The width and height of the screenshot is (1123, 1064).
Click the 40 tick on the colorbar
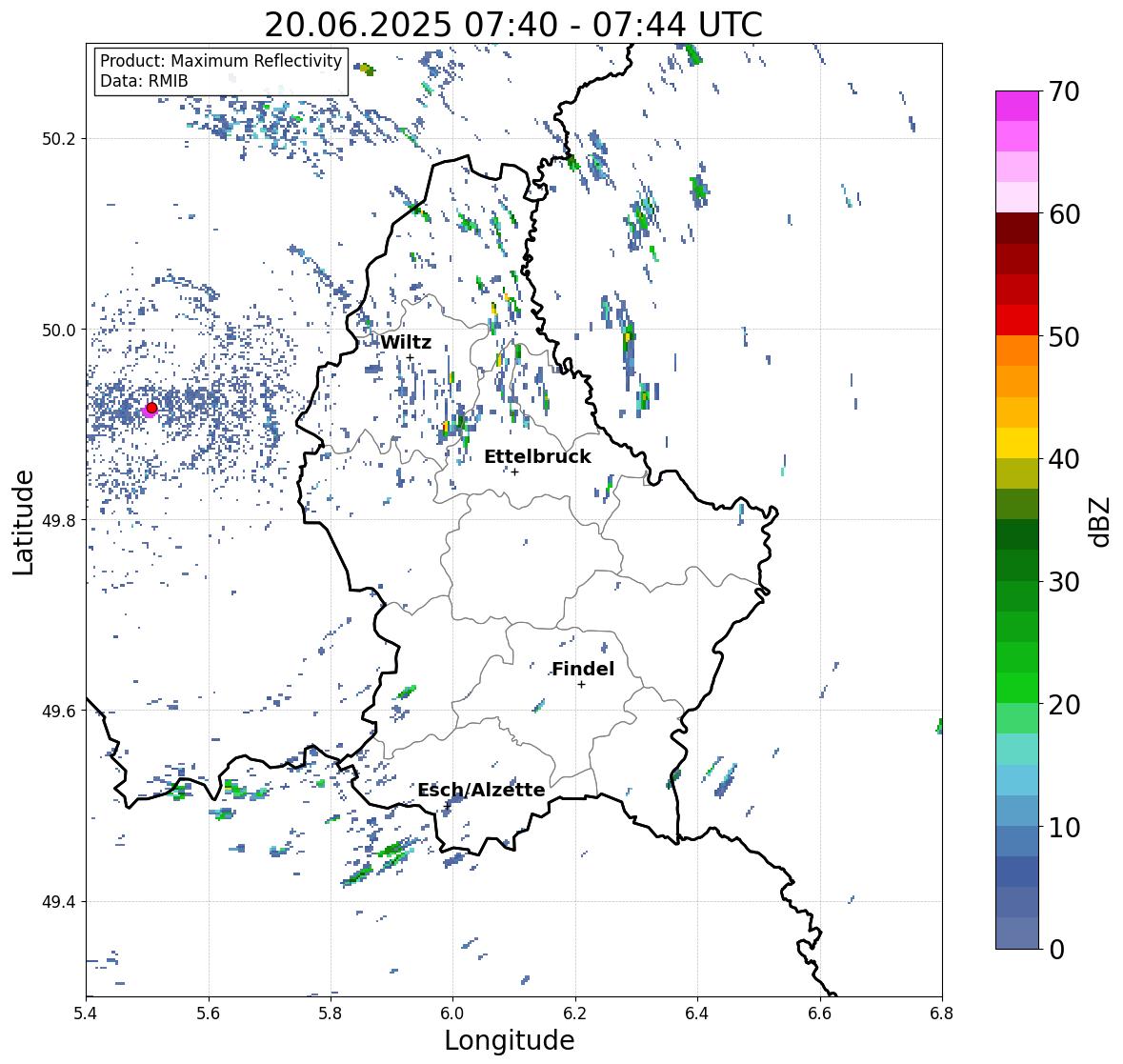1064,459
